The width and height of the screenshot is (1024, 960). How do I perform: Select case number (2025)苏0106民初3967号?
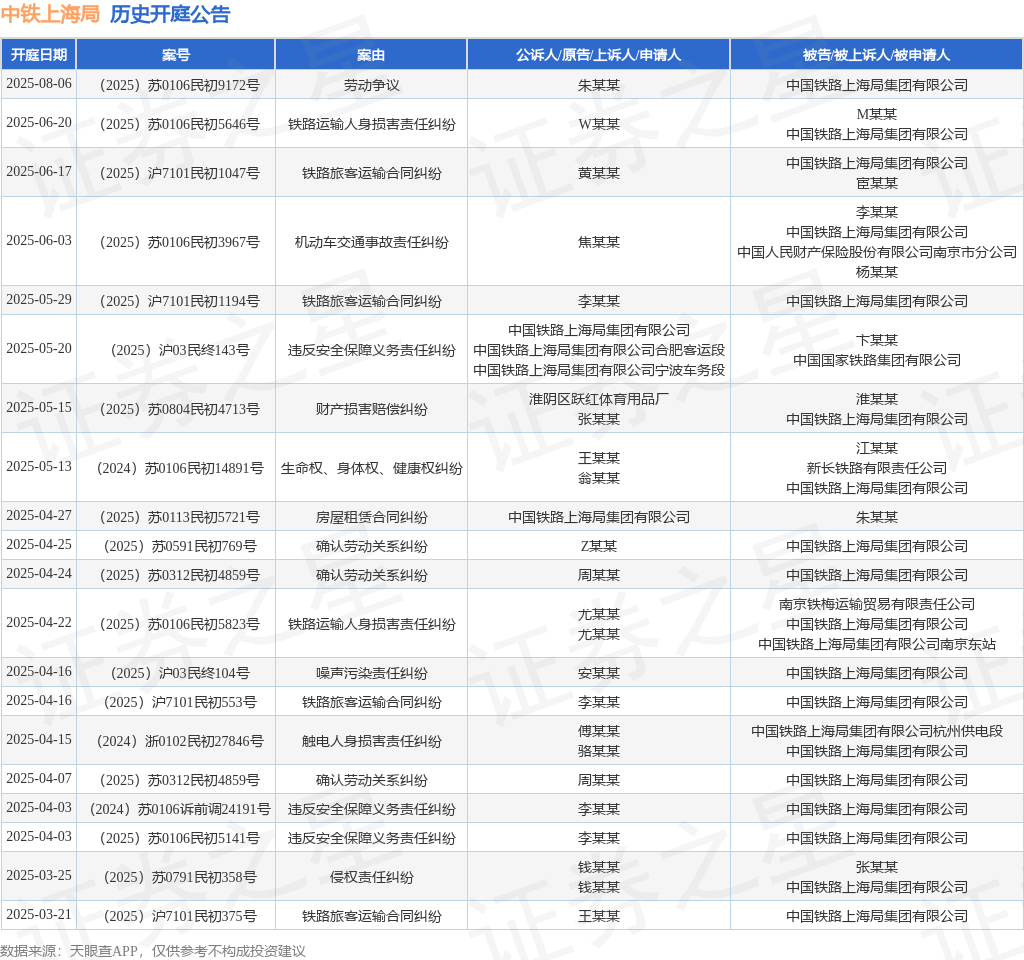[180, 242]
